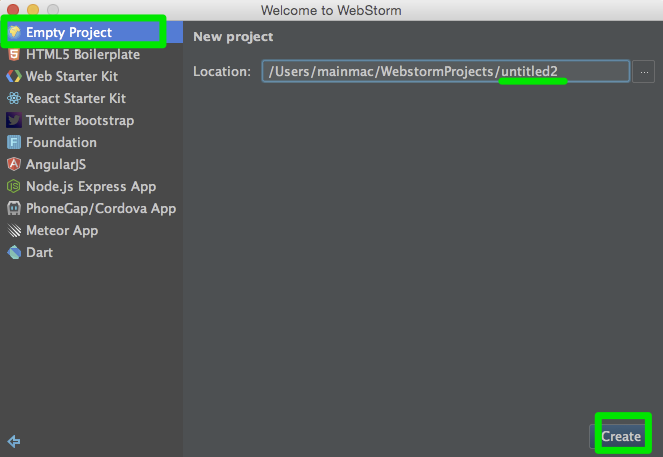Screen dimensions: 663x457
Task: Click the HTML5 Boilerplate shield icon
Action: pyautogui.click(x=14, y=54)
